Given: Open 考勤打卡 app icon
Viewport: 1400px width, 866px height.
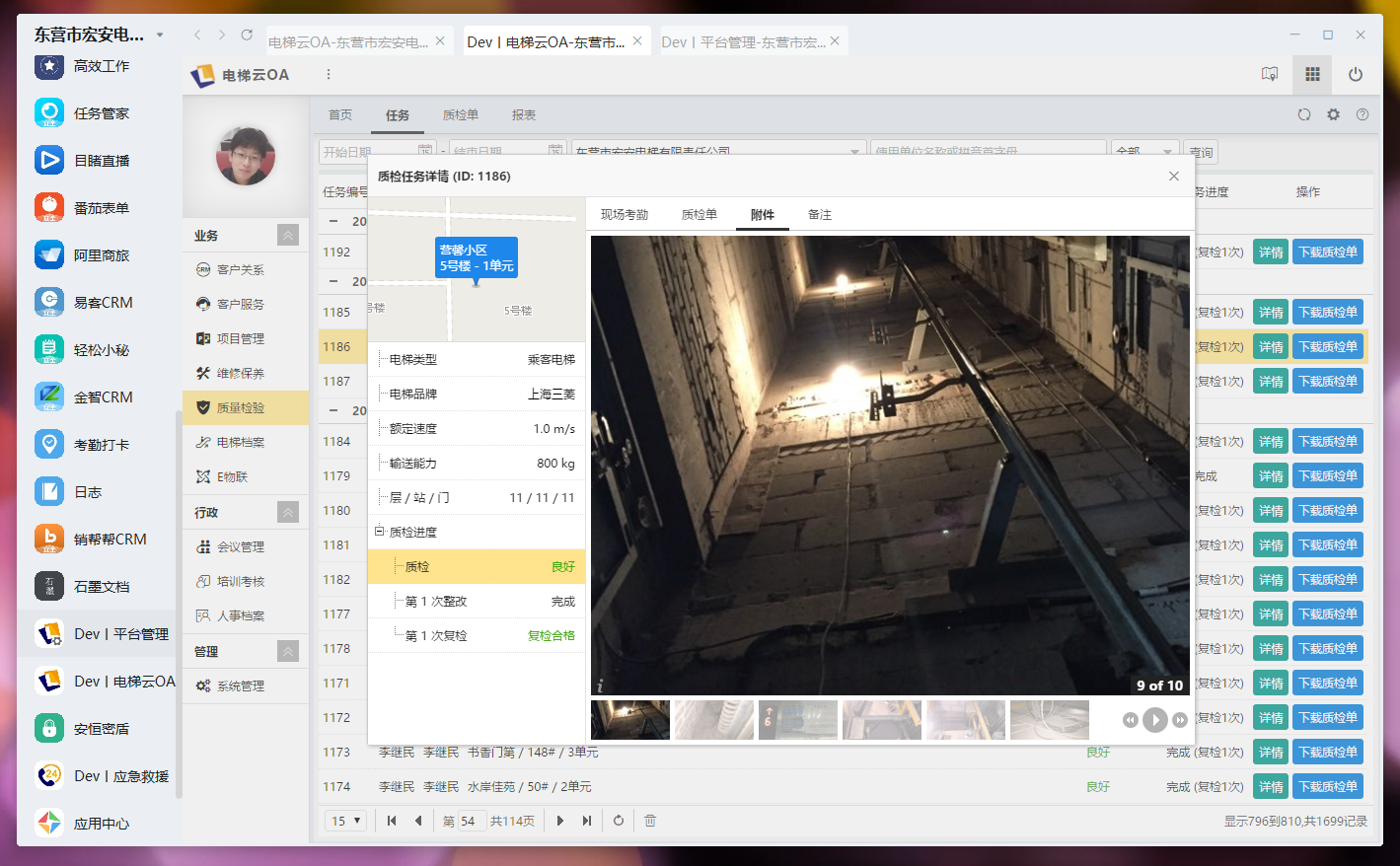Looking at the screenshot, I should pos(49,445).
